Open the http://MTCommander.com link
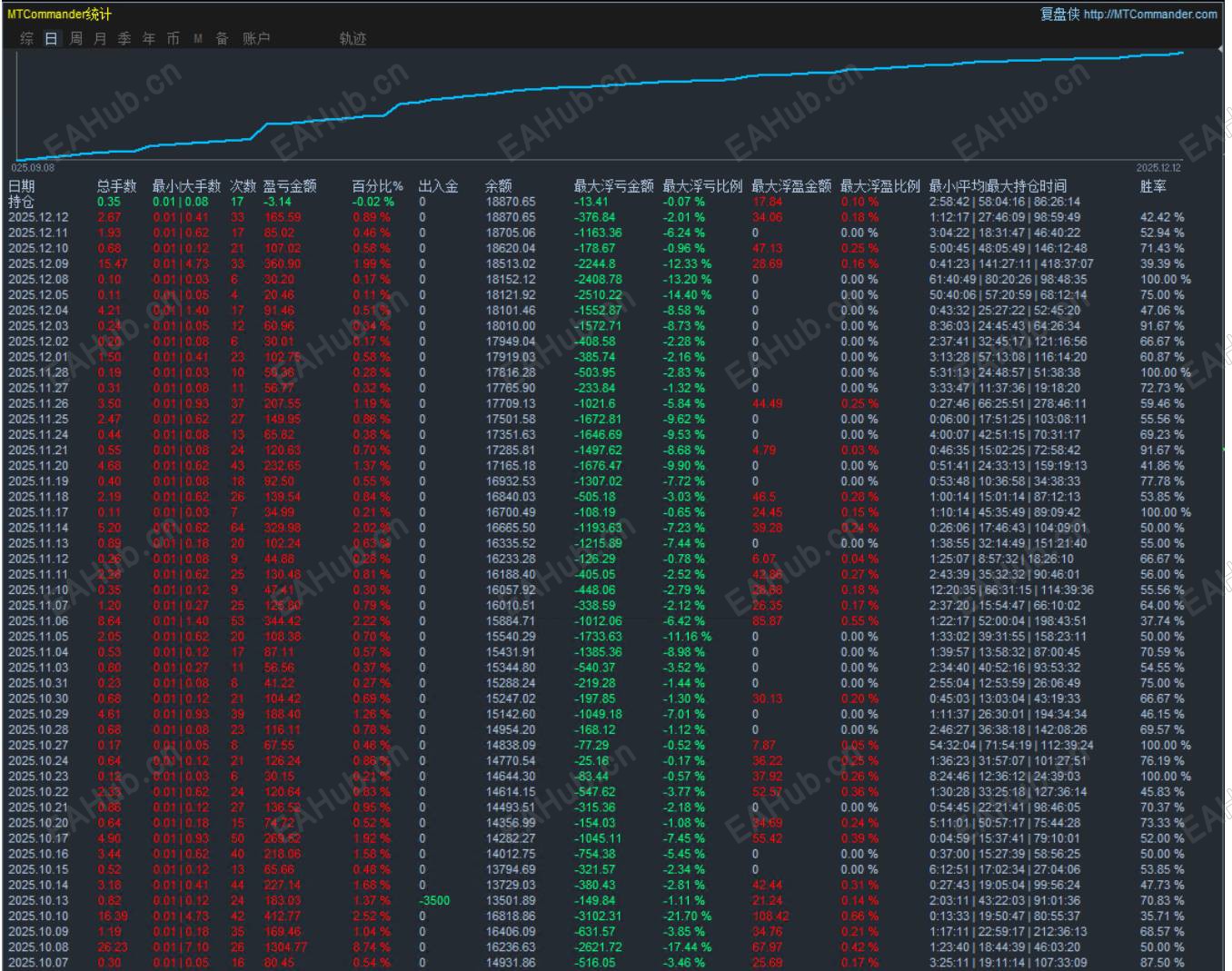Viewport: 1232px width, 971px height. coord(1150,14)
